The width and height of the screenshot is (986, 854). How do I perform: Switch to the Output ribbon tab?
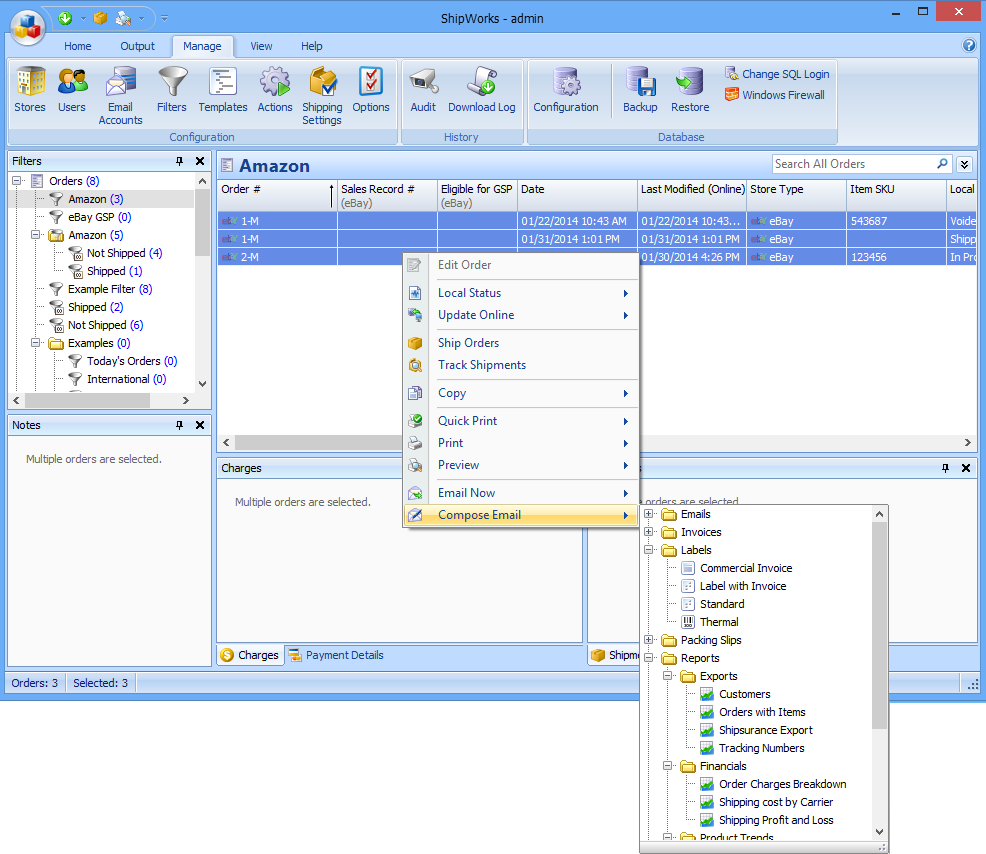pos(137,46)
